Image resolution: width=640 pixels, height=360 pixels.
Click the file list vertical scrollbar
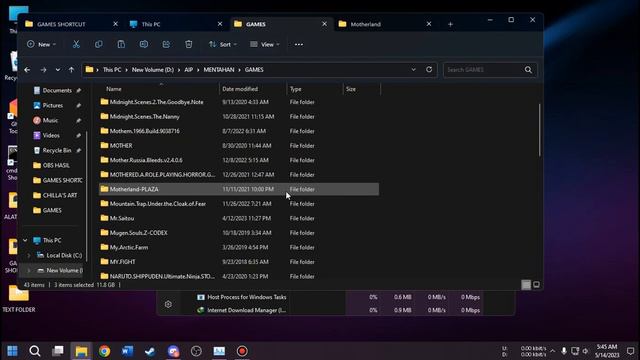(x=540, y=130)
